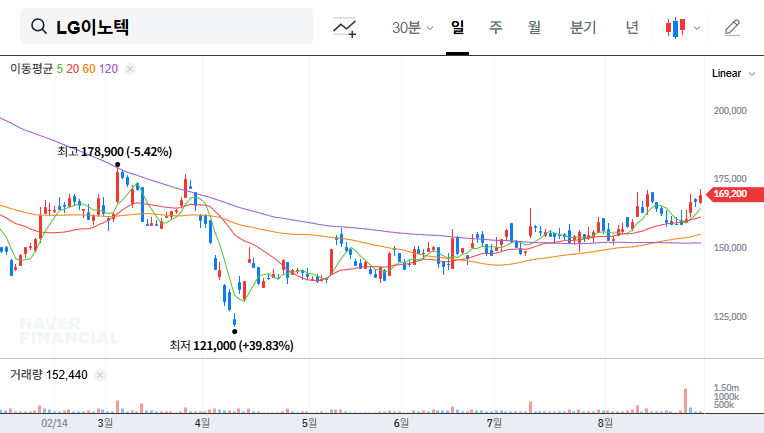764x433 pixels.
Task: Click the 175,000 price axis label
Action: 730,179
